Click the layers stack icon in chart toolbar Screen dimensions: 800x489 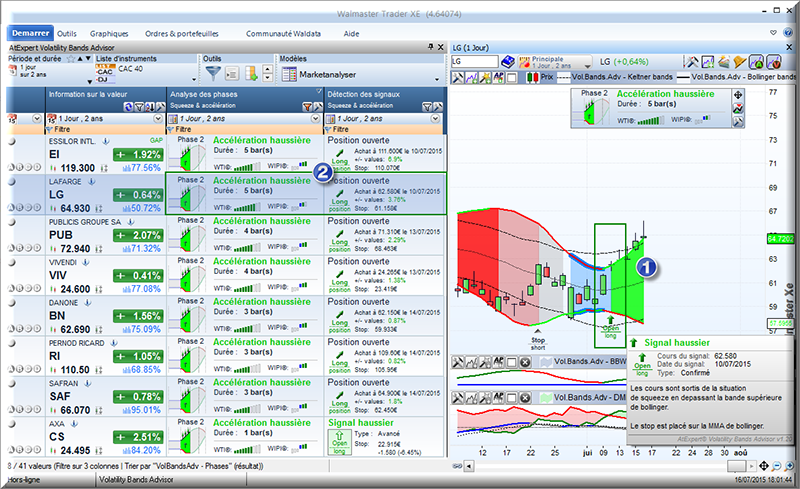[x=724, y=62]
